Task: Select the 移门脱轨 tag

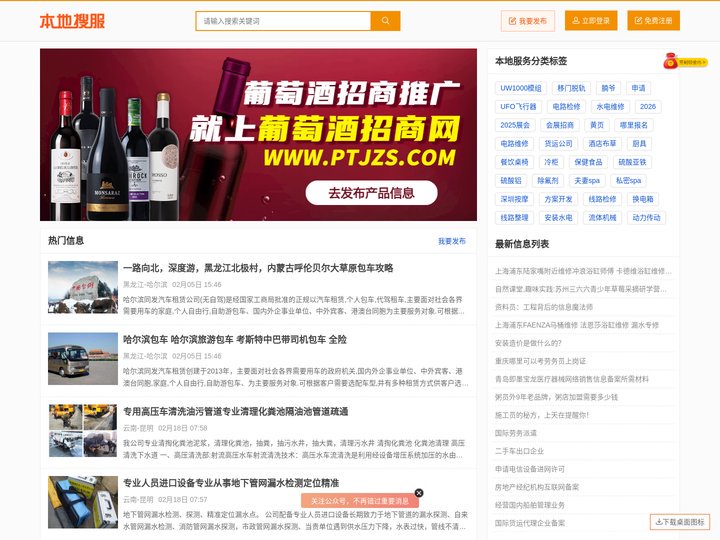Action: (x=571, y=88)
